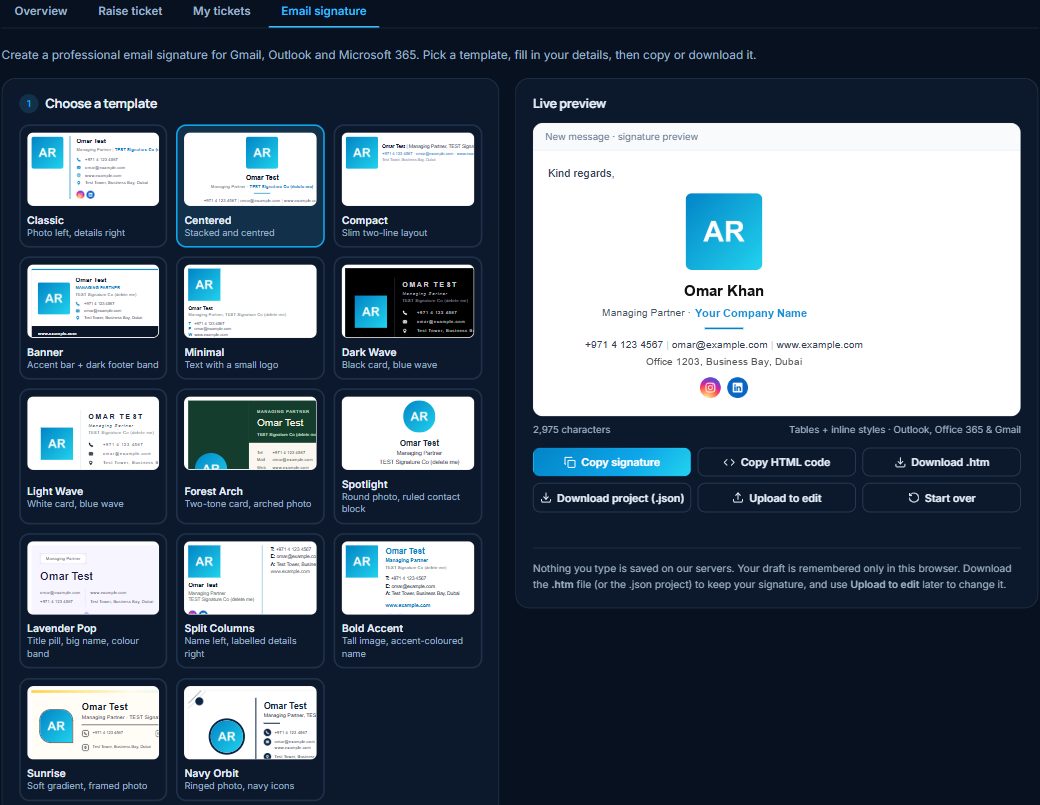Click the Office 1203, Business Bay, Dubai address

coord(724,361)
